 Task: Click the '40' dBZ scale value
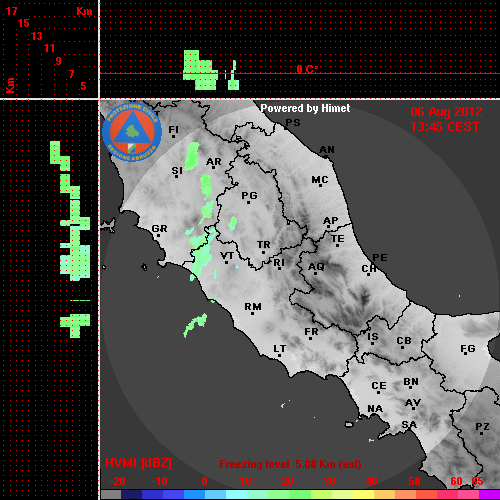[x=371, y=481]
